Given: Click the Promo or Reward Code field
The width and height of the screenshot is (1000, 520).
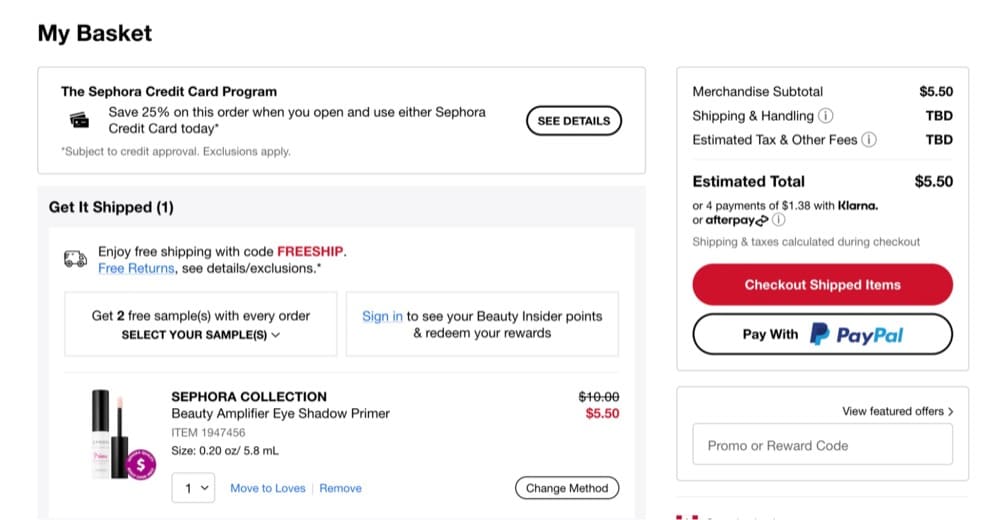Looking at the screenshot, I should [x=822, y=445].
